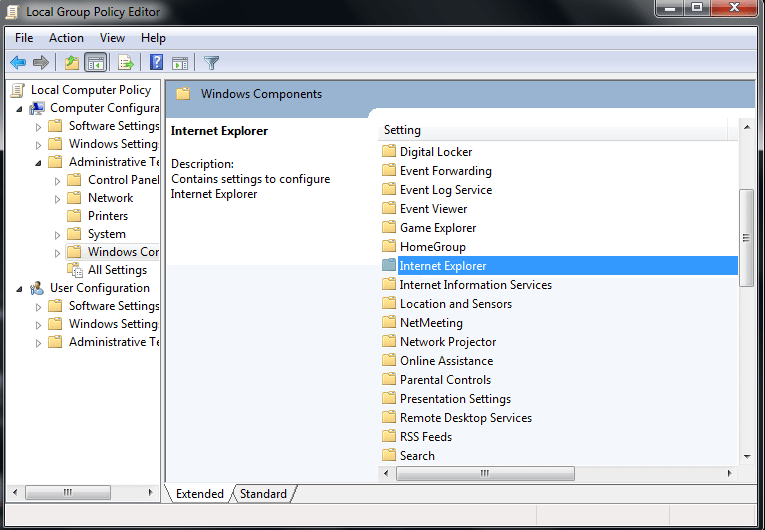Click the Local Computer Policy root icon
Screen dimensions: 765x530
(x=18, y=90)
